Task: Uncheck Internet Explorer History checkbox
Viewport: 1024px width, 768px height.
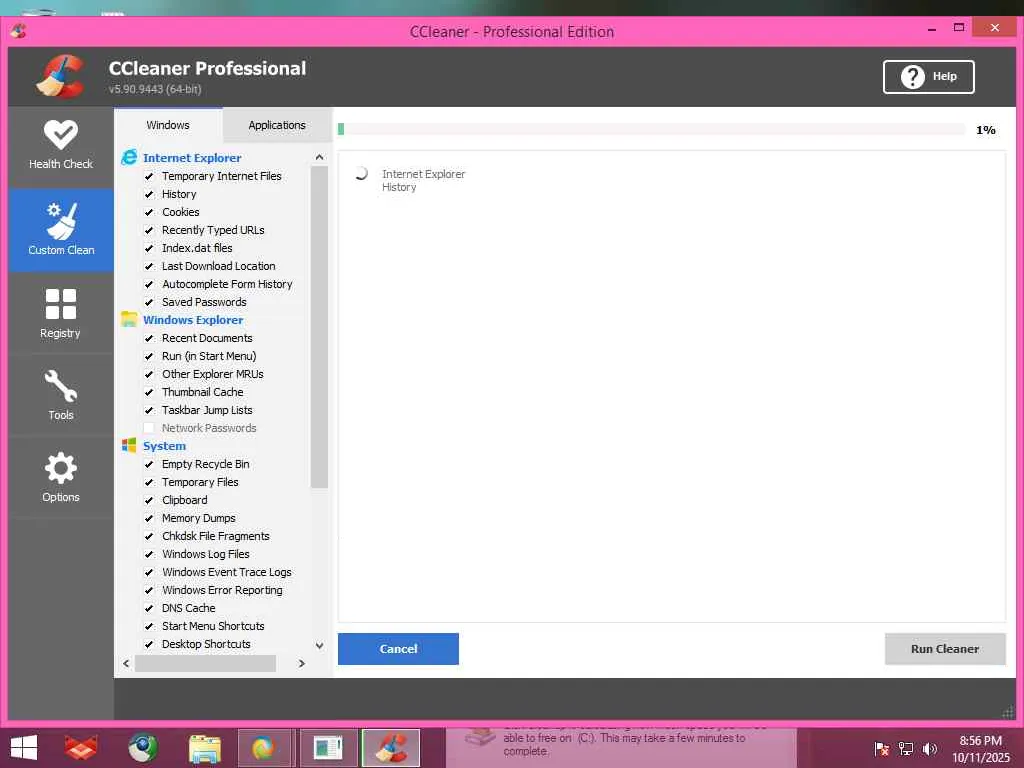Action: [x=149, y=194]
